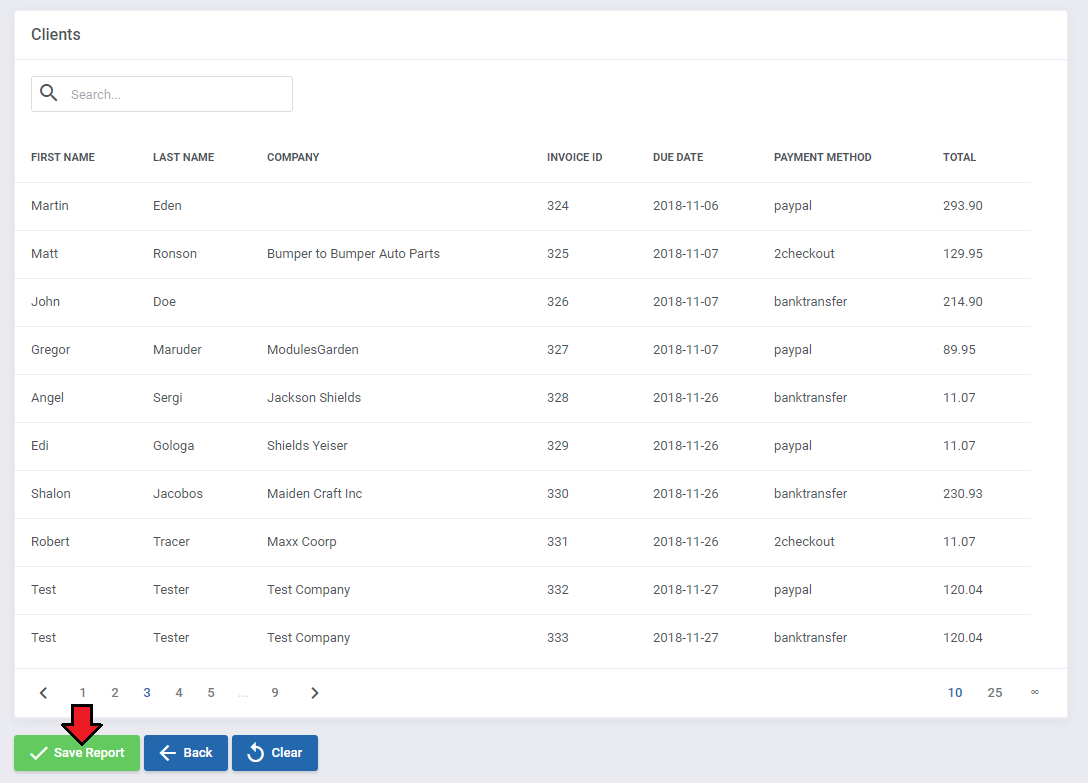Select invoice ID 332
Screen dimensions: 1088x783
click(558, 590)
